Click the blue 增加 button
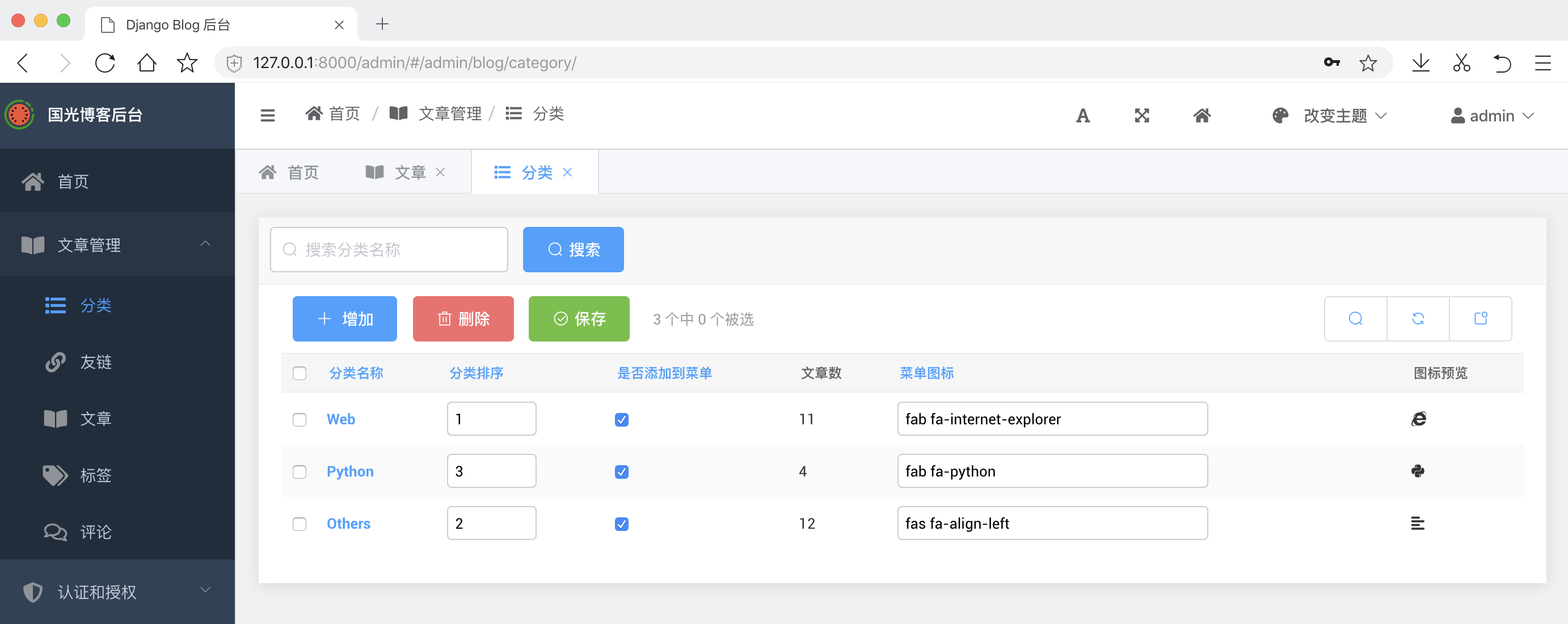The width and height of the screenshot is (1568, 624). click(344, 319)
